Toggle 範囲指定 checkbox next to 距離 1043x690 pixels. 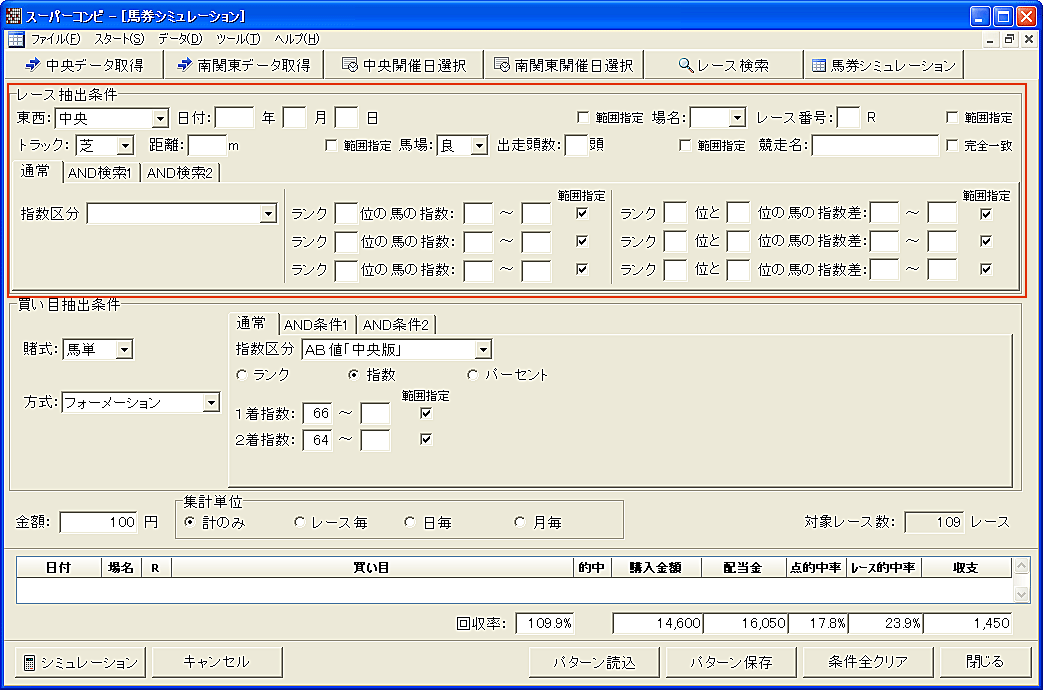click(331, 145)
